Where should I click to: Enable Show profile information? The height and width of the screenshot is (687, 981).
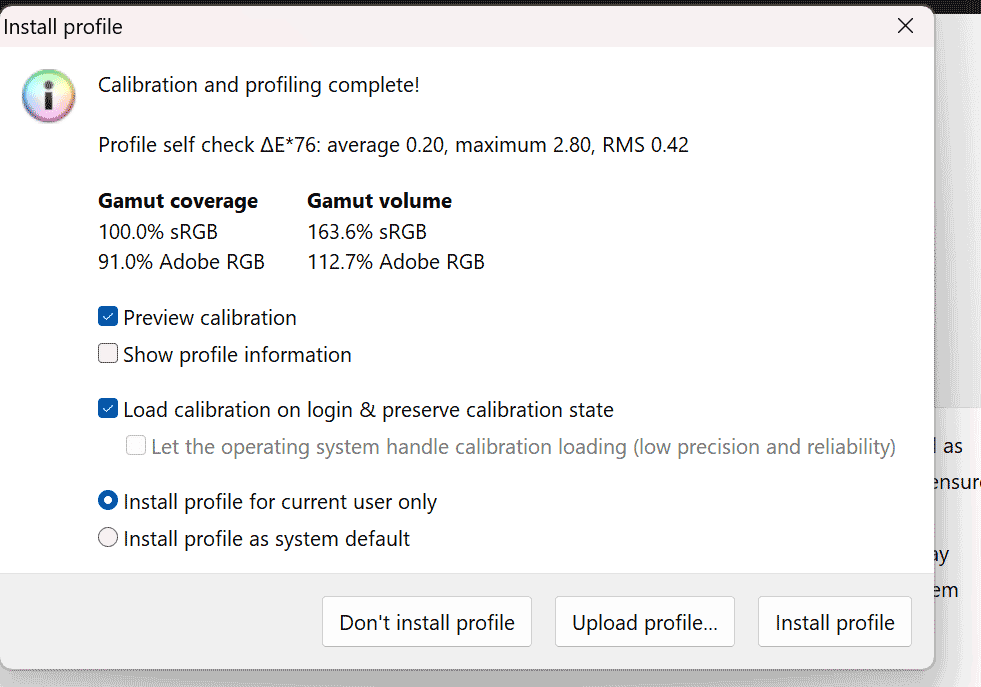coord(108,354)
